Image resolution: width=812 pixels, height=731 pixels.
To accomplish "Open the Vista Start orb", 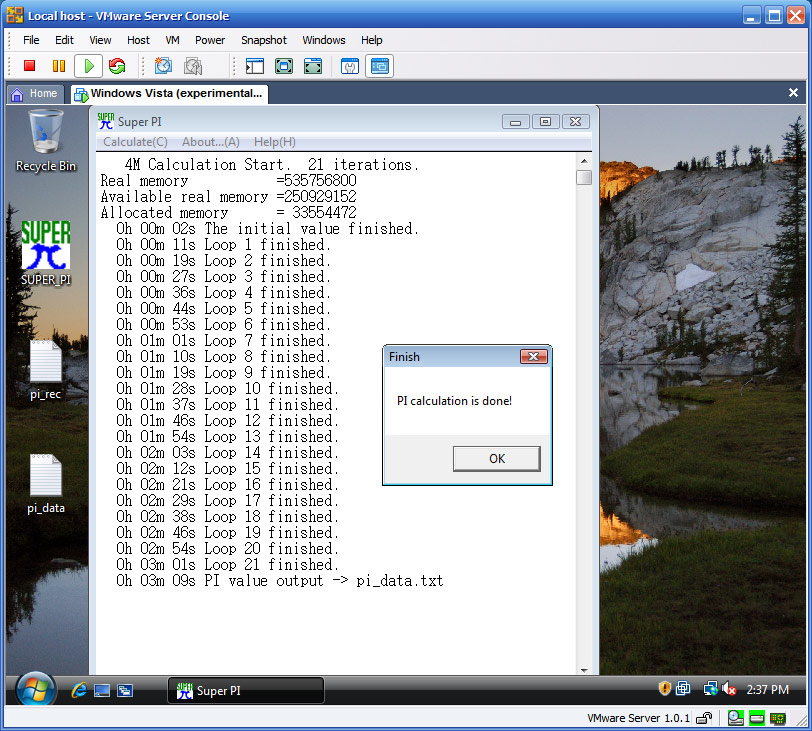I will pyautogui.click(x=35, y=690).
